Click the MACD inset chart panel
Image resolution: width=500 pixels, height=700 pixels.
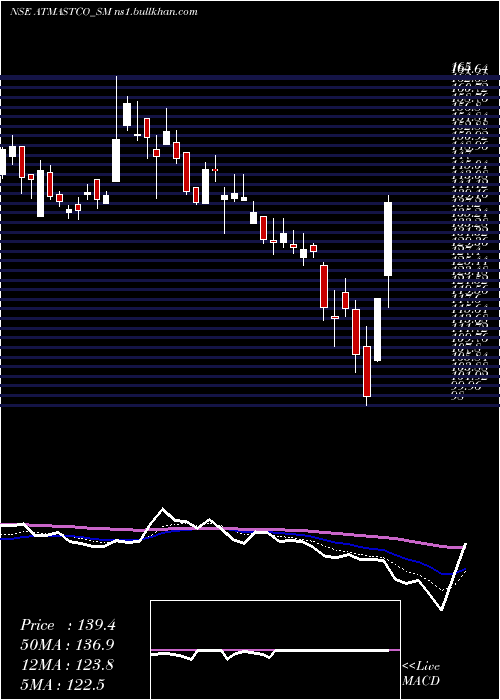(275, 650)
